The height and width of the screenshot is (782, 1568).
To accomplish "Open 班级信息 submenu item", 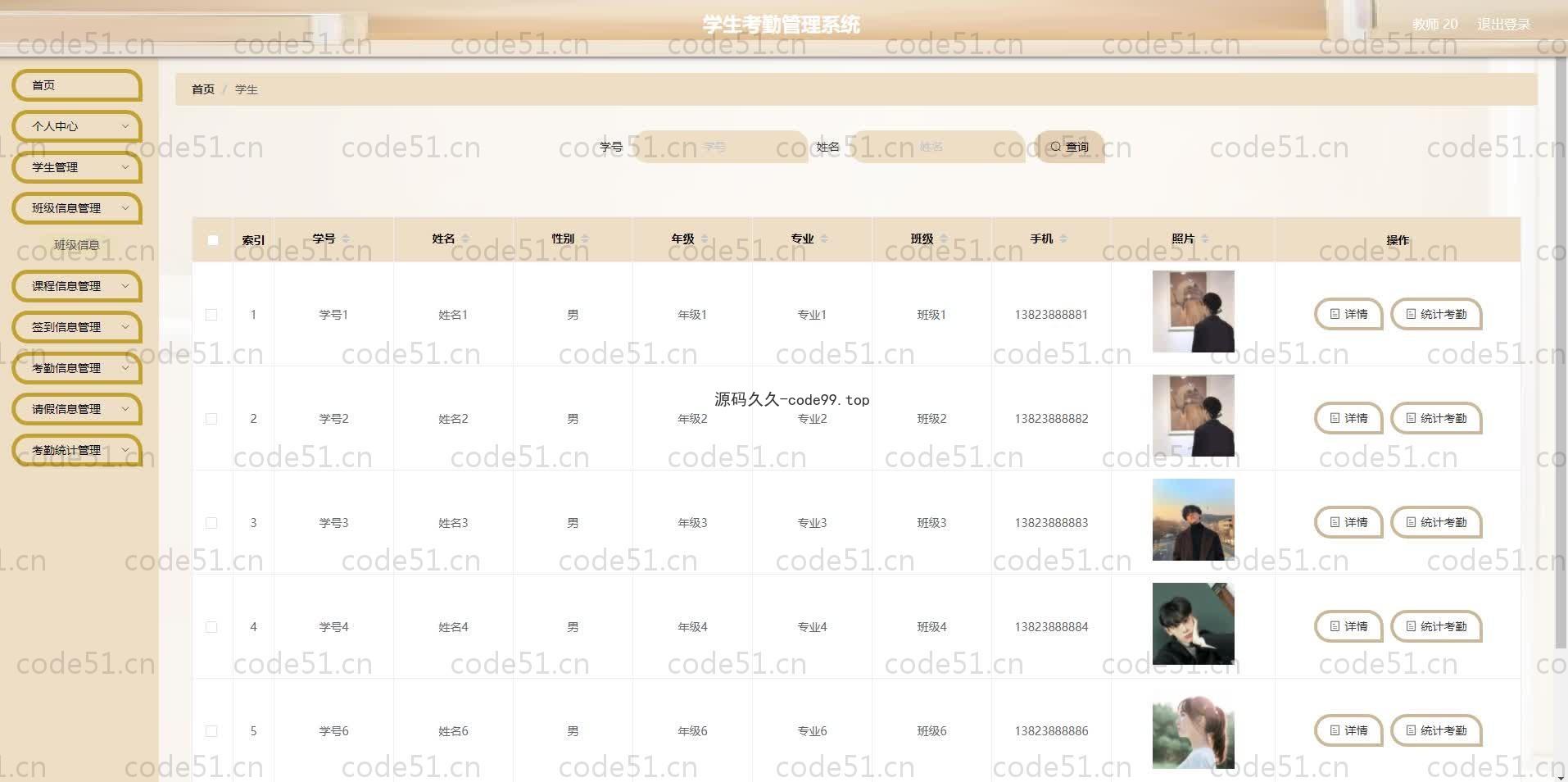I will click(77, 245).
